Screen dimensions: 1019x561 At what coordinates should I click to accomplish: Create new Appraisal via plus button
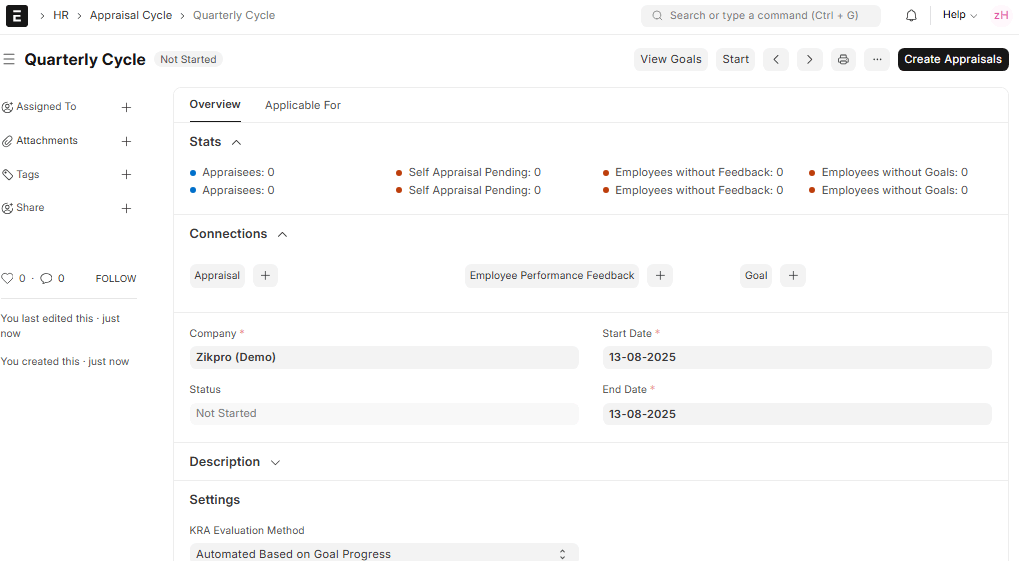tap(265, 276)
